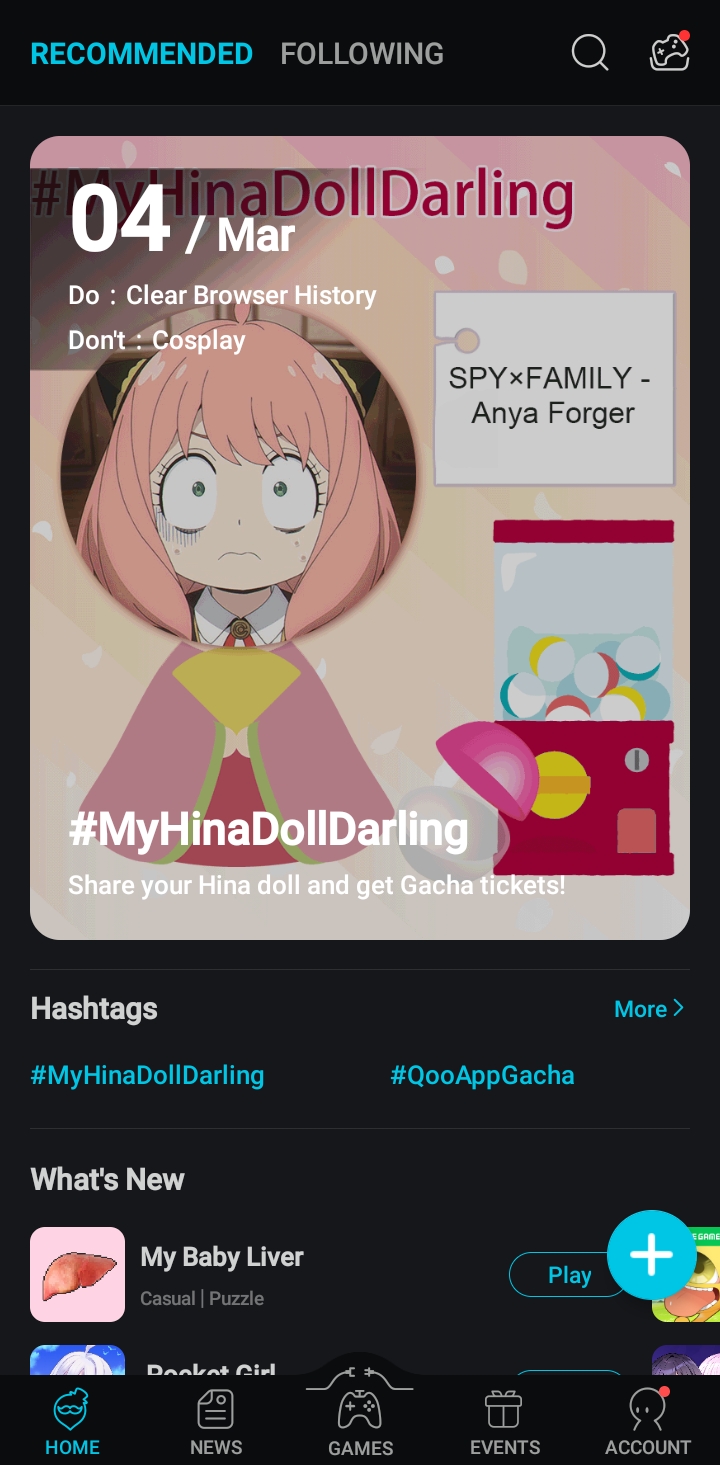Expand Hashtags with More chevron

(649, 1009)
